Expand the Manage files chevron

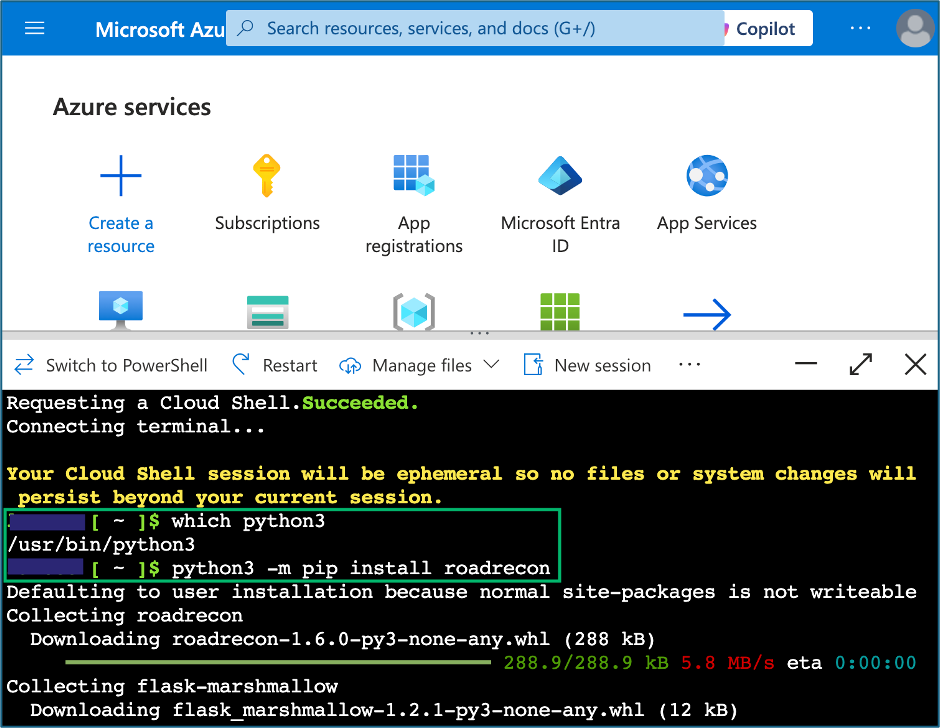pyautogui.click(x=491, y=364)
